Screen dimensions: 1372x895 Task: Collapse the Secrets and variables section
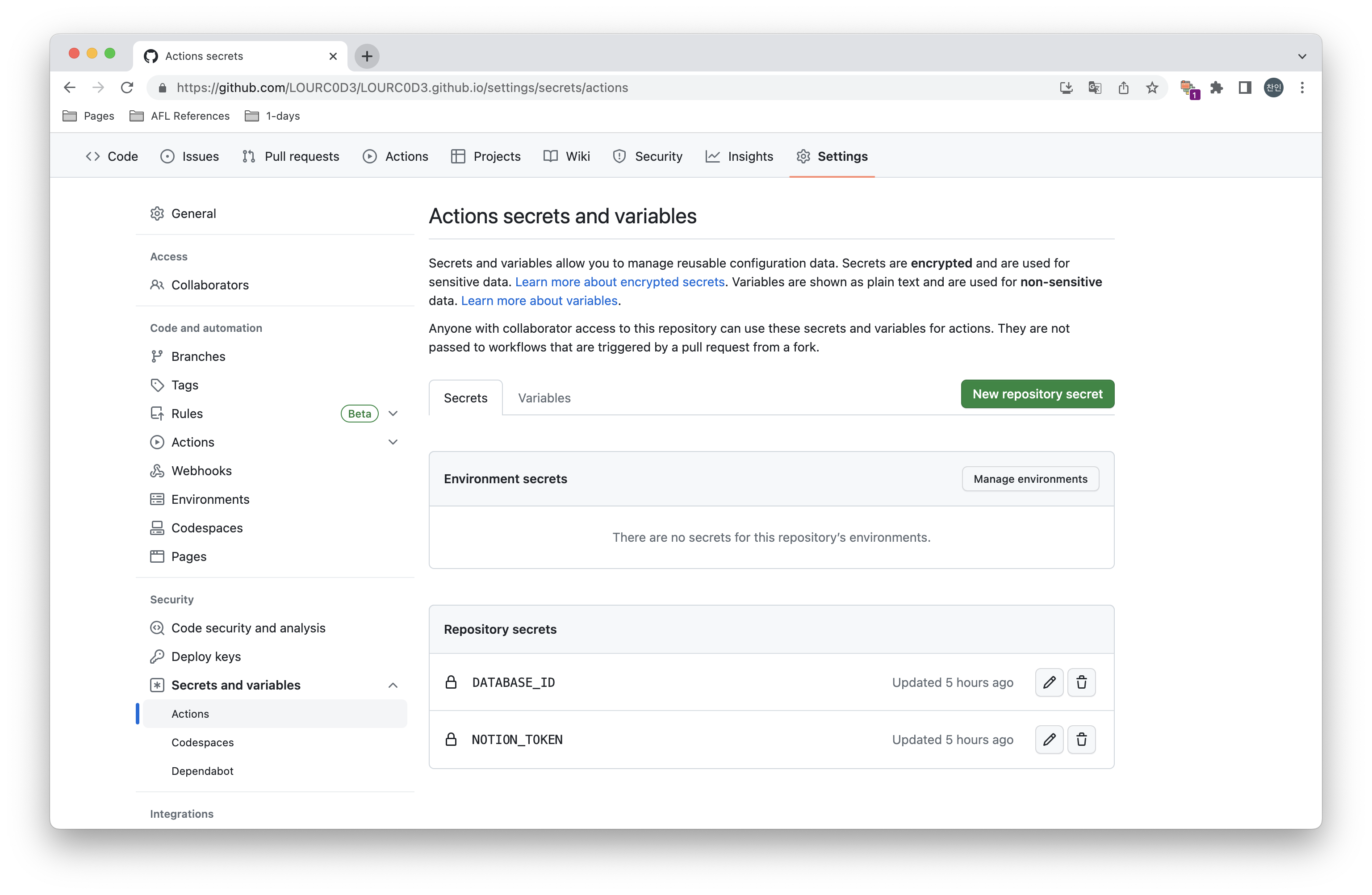tap(393, 685)
